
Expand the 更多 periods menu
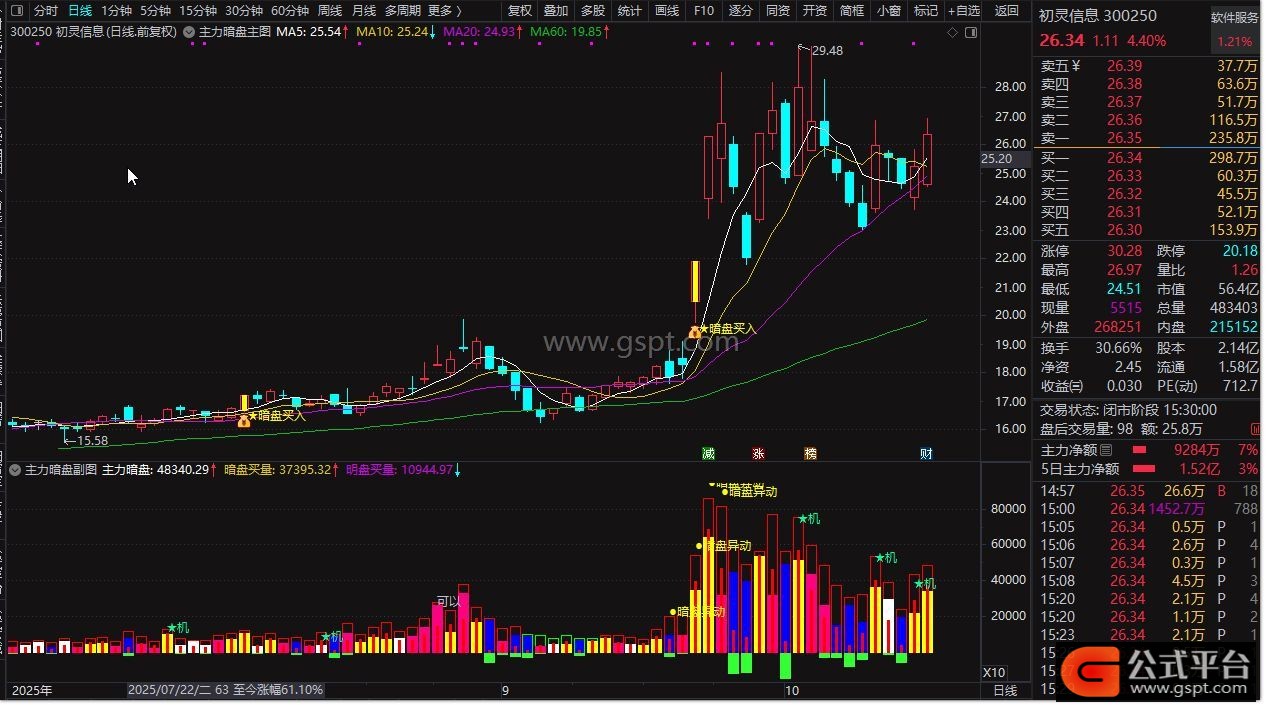445,11
